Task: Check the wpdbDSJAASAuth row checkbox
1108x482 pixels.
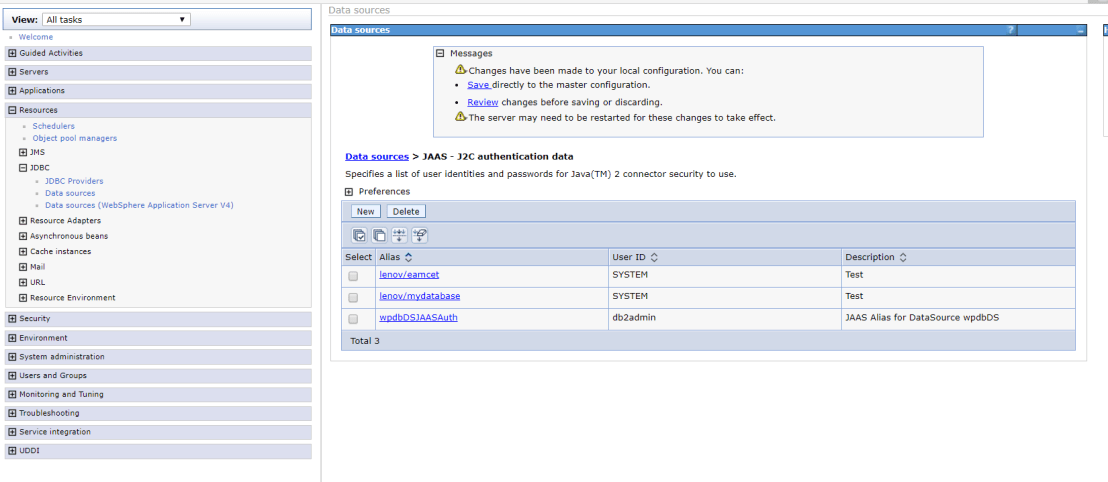Action: [353, 319]
